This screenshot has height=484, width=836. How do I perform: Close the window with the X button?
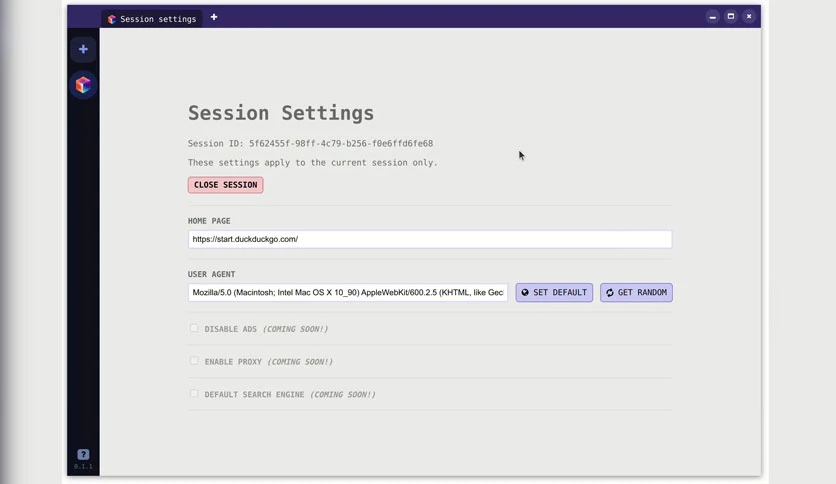749,17
